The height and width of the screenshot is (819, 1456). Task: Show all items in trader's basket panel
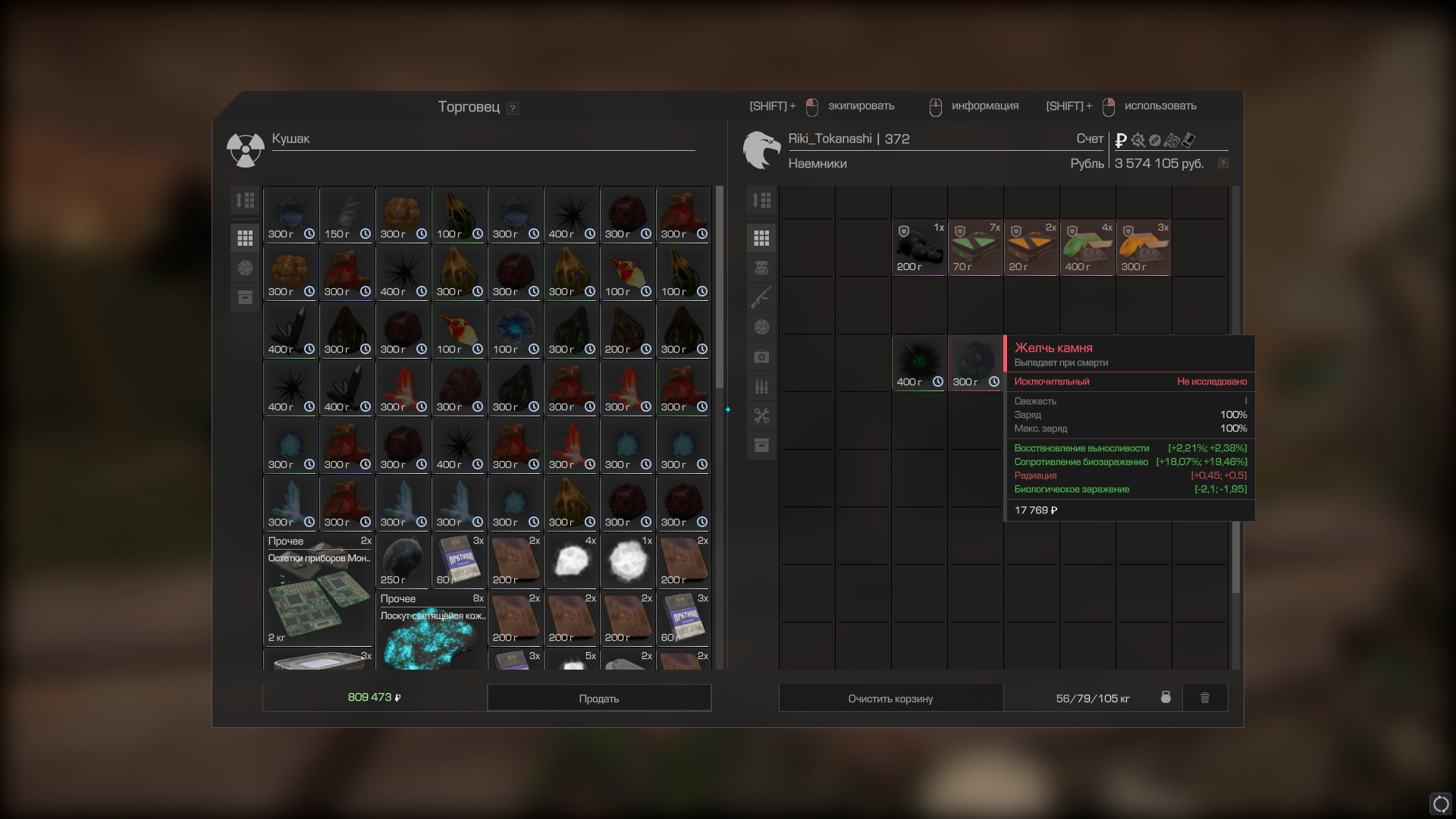click(x=245, y=238)
